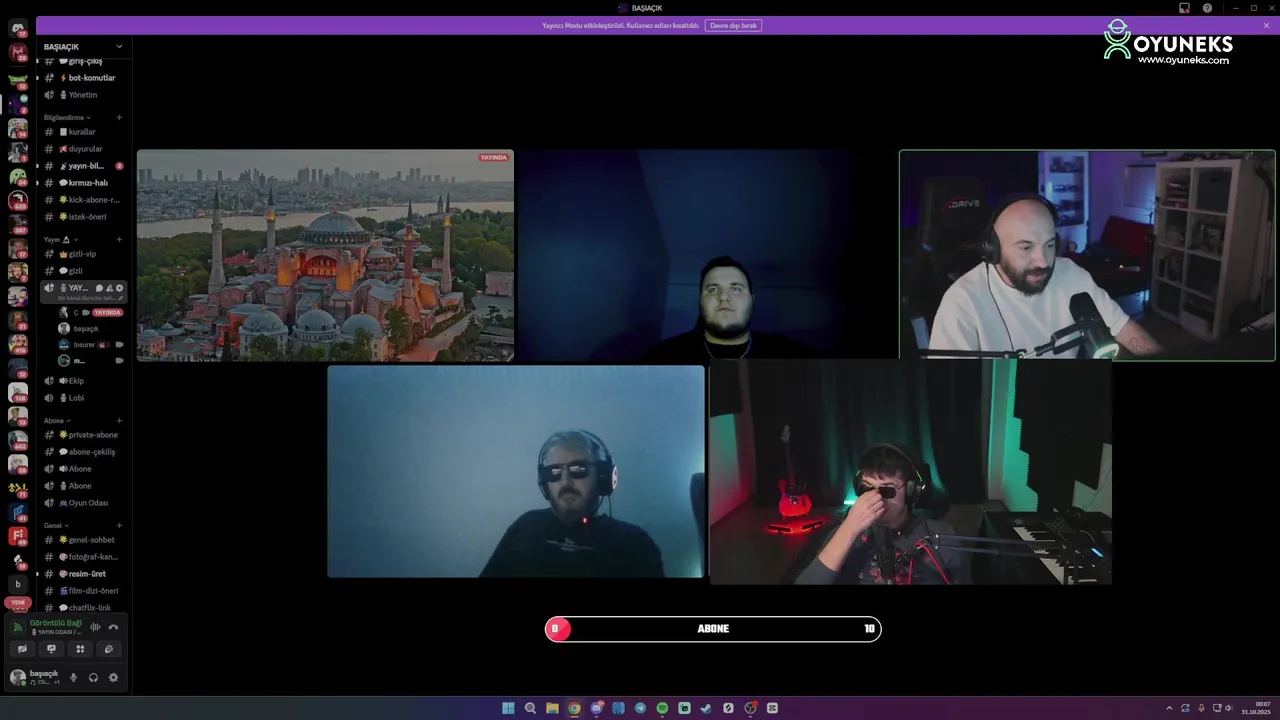
Task: Focus the green-lit studio webcam tile
Action: pyautogui.click(x=910, y=472)
